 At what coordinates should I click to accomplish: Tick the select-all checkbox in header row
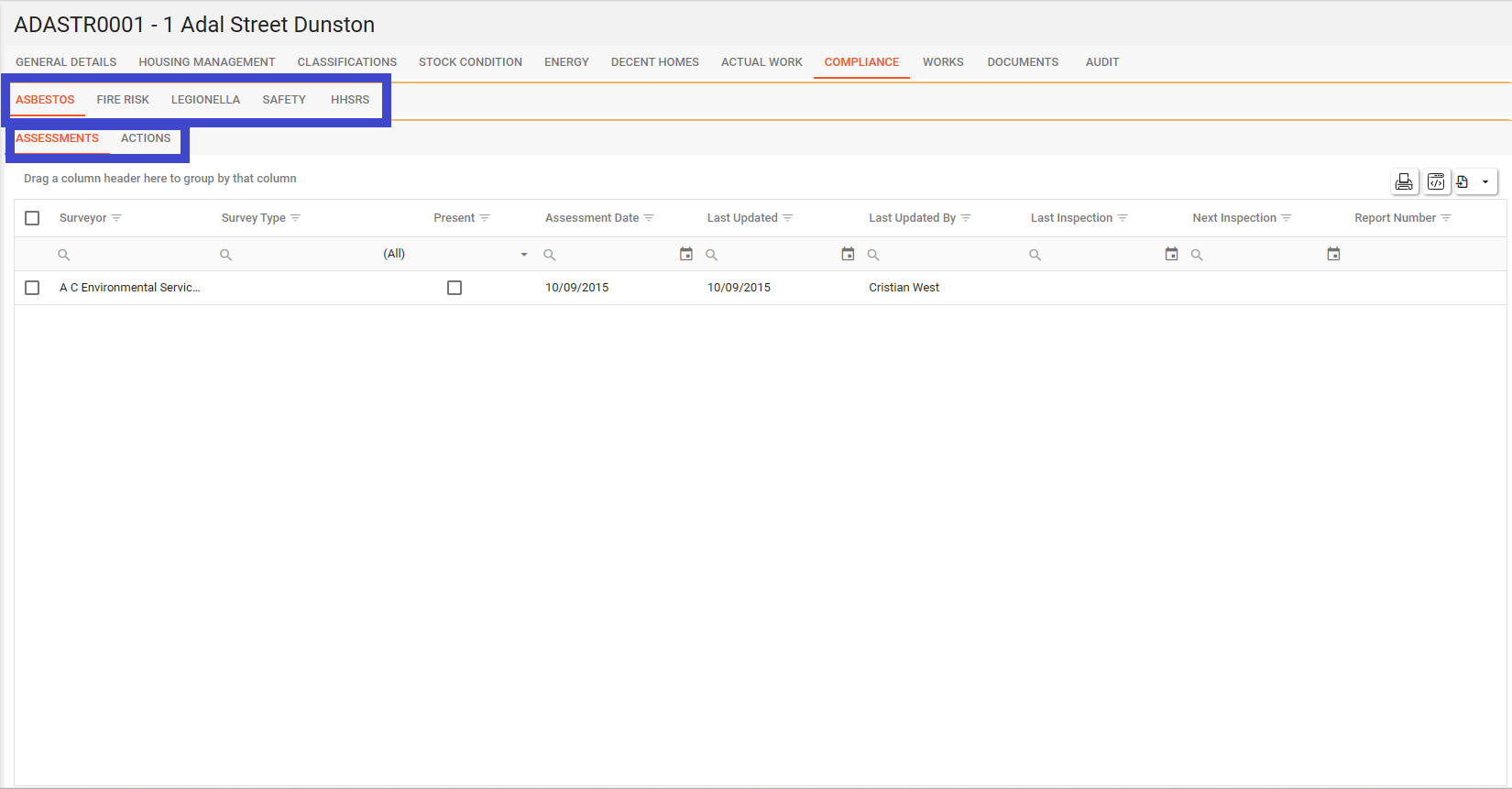[32, 218]
